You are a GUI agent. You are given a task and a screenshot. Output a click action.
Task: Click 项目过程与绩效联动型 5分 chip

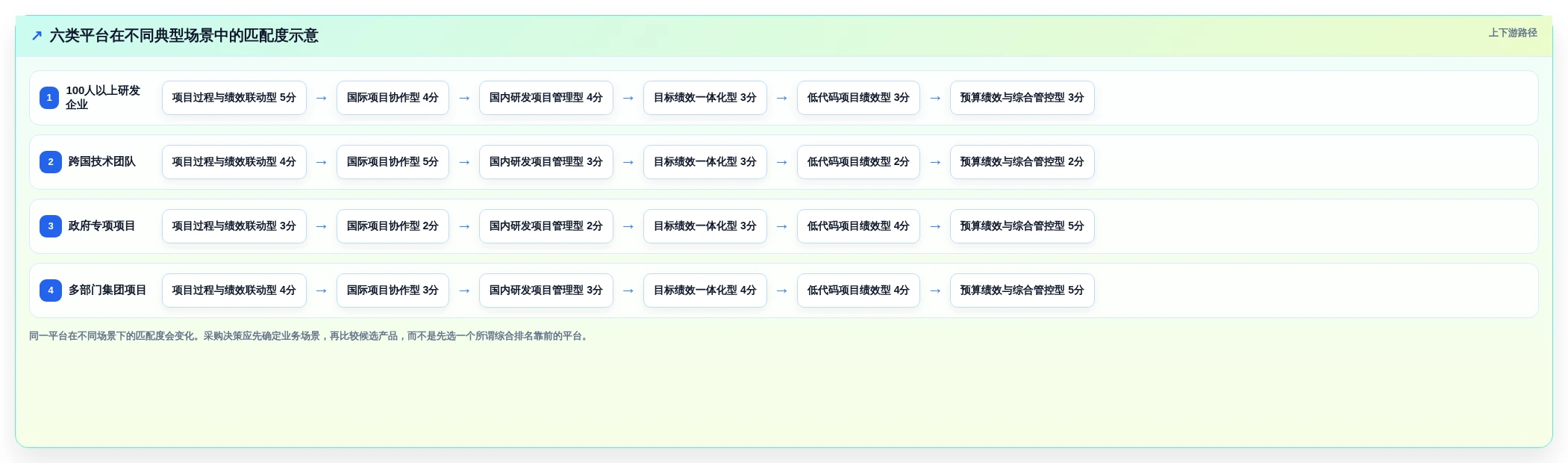(x=234, y=98)
